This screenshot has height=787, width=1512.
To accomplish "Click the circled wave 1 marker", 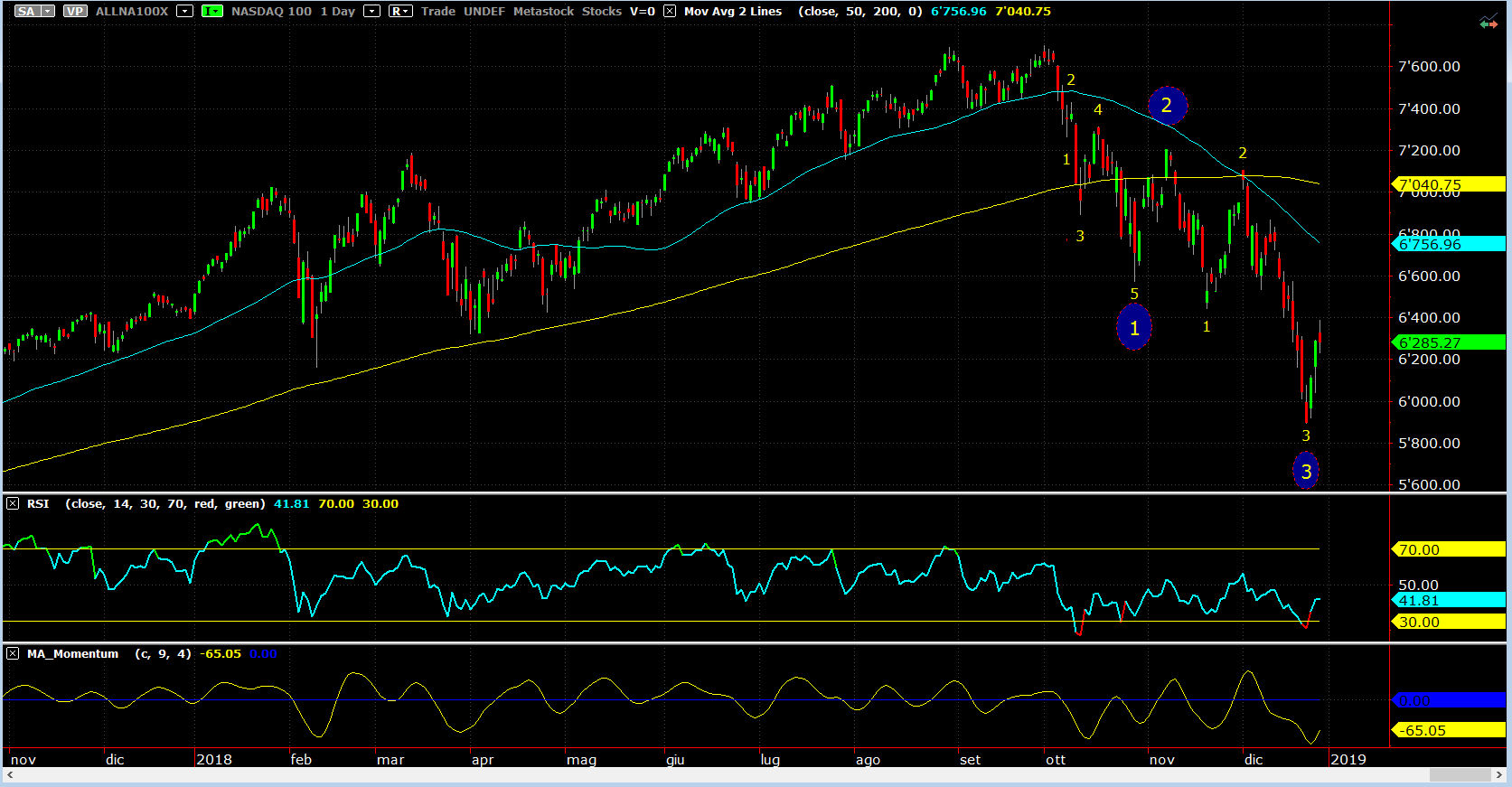I will click(1134, 328).
